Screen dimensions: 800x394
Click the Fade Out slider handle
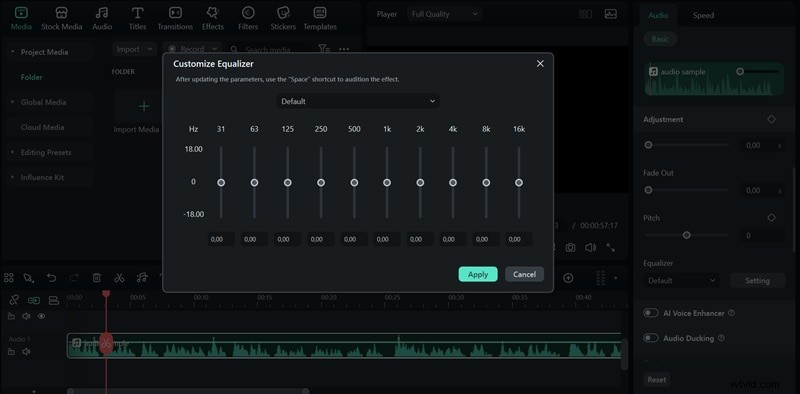click(x=648, y=190)
